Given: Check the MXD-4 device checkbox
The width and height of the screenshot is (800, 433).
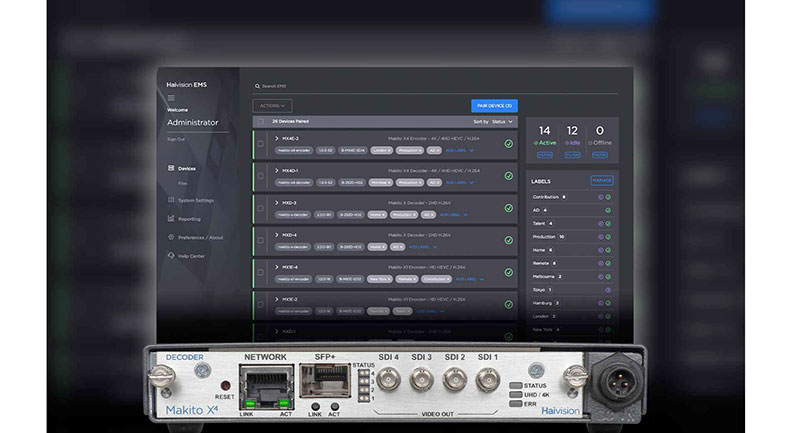Looking at the screenshot, I should [x=260, y=240].
